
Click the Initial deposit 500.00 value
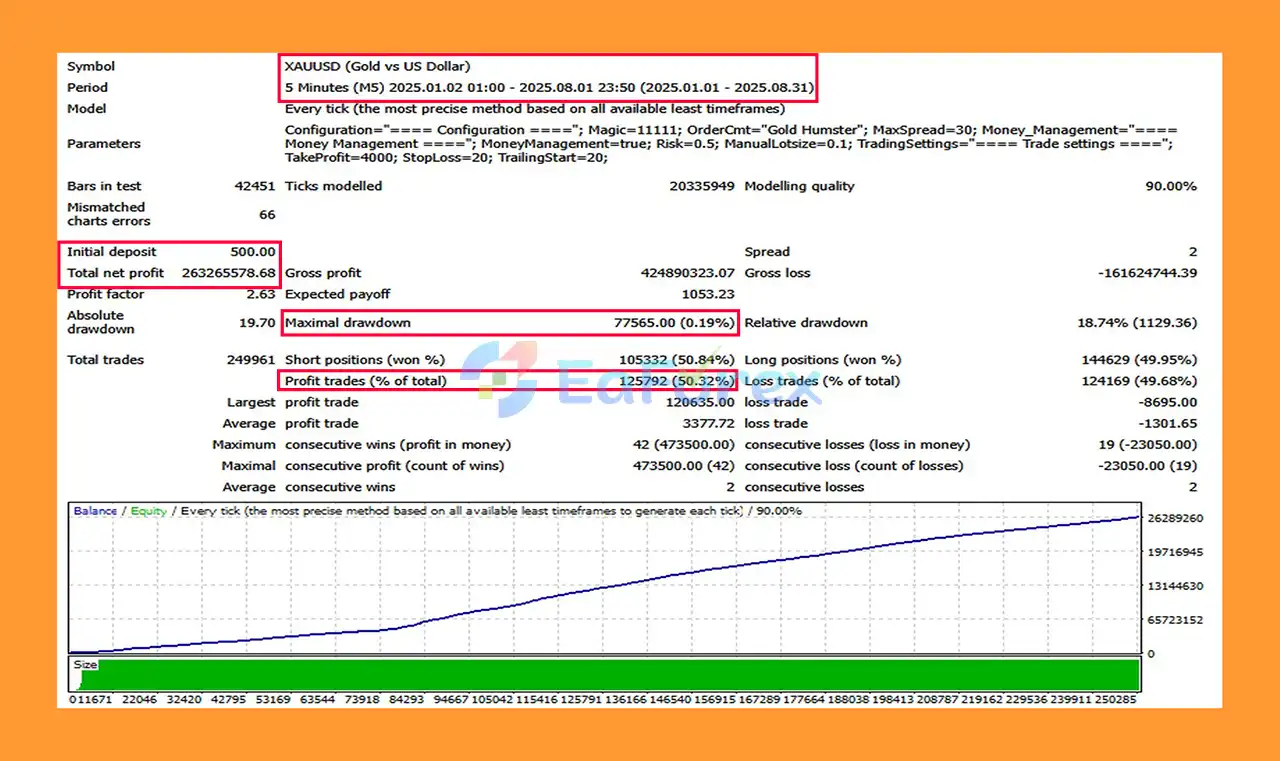pyautogui.click(x=255, y=252)
